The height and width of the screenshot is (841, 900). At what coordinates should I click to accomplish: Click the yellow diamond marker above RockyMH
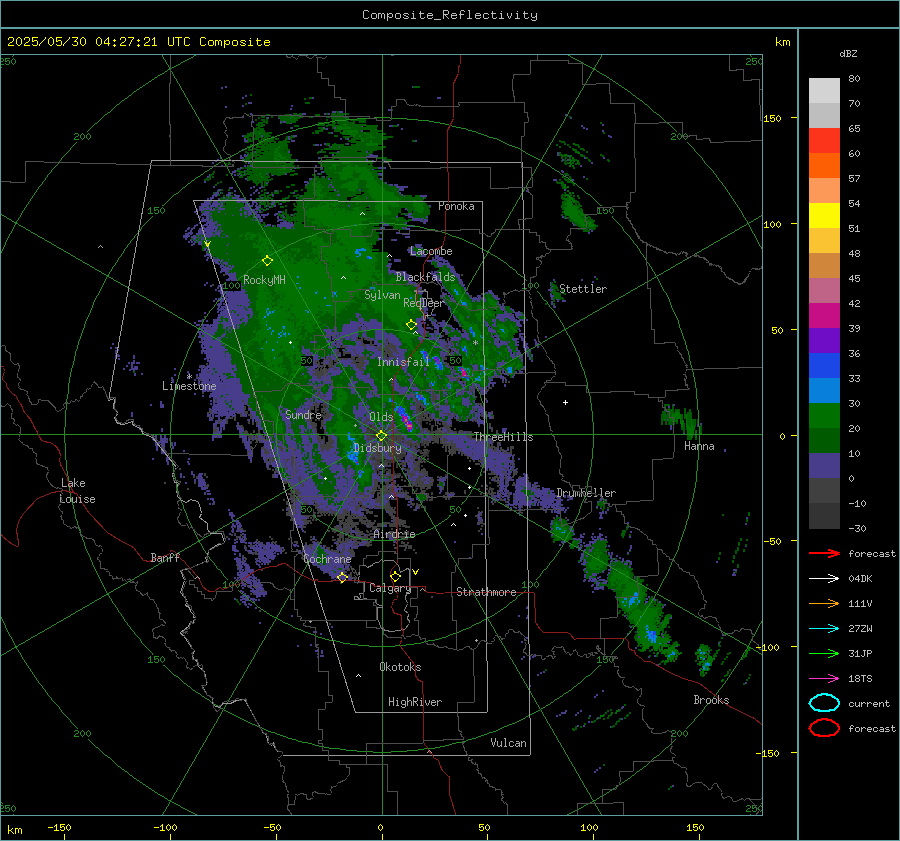(267, 261)
